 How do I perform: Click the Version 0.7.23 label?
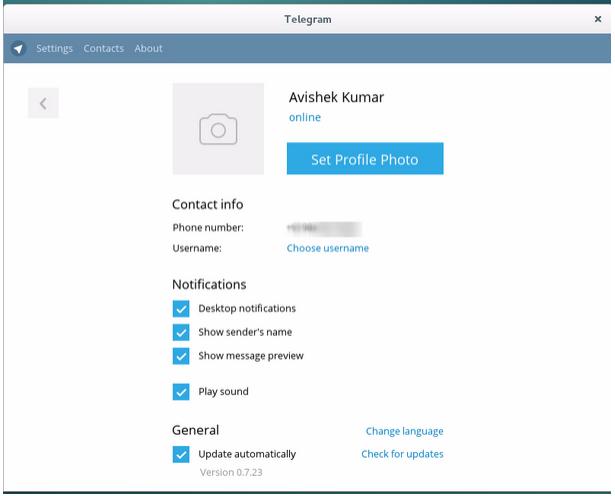[x=231, y=472]
